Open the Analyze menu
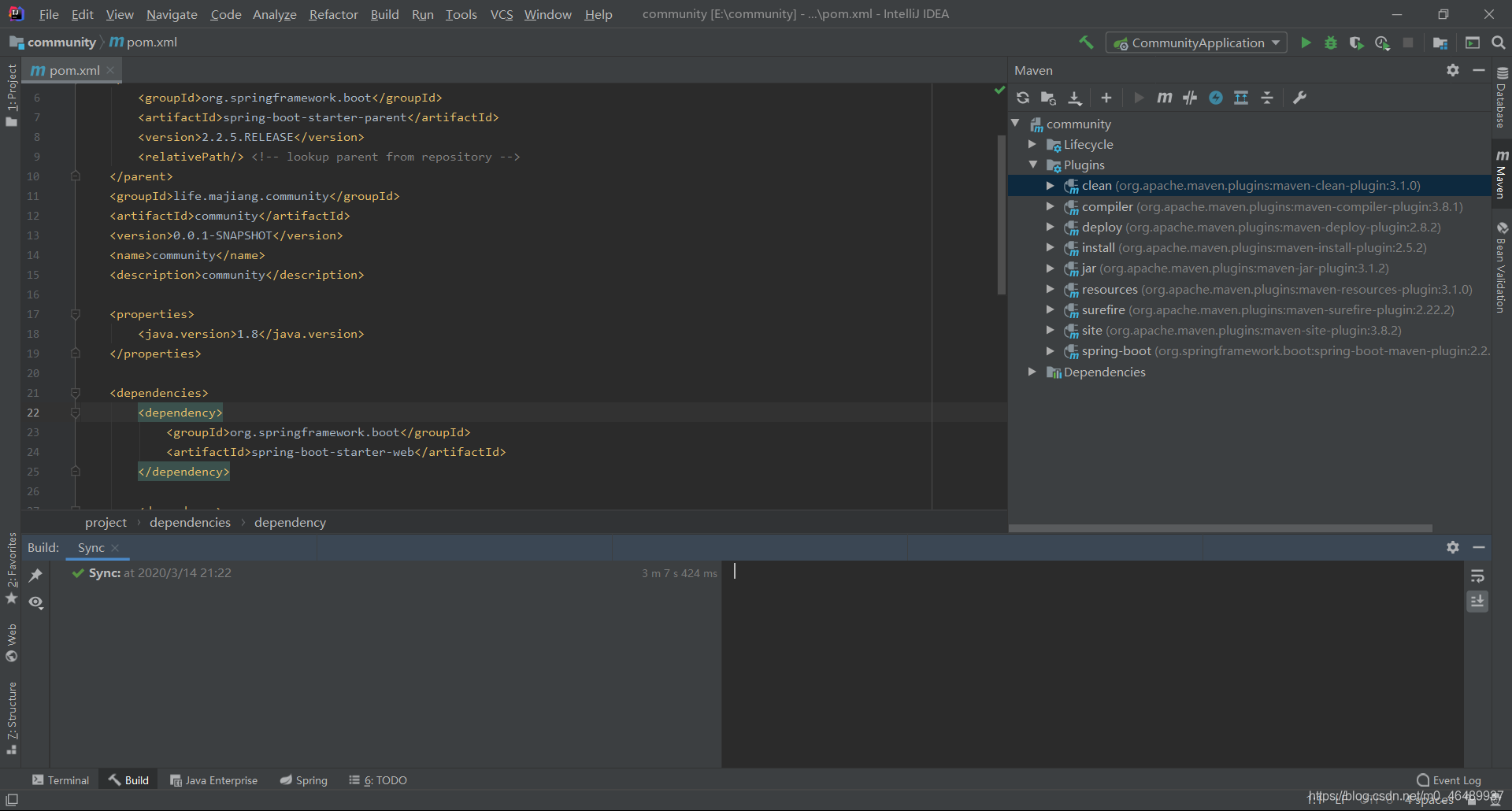This screenshot has height=811, width=1512. 274,14
